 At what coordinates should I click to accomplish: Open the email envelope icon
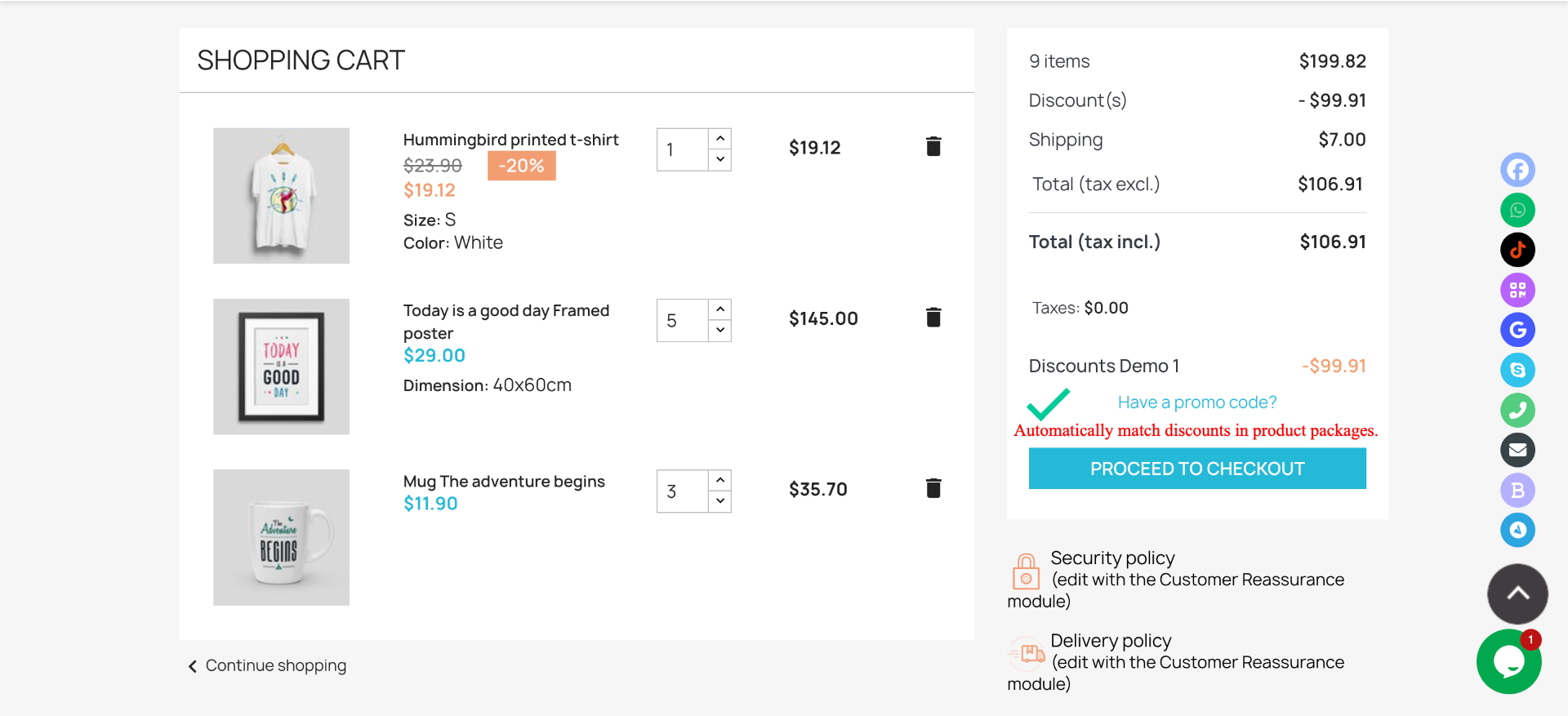pyautogui.click(x=1517, y=450)
